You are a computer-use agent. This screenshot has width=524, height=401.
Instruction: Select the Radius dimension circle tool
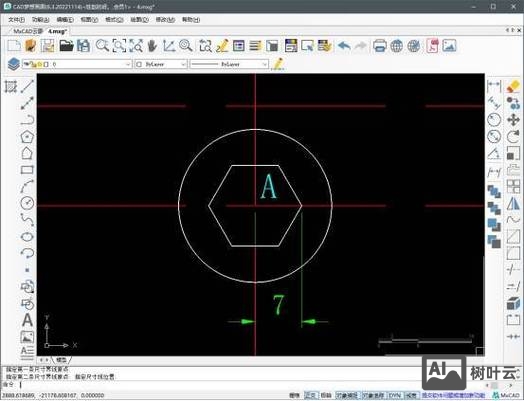[494, 120]
